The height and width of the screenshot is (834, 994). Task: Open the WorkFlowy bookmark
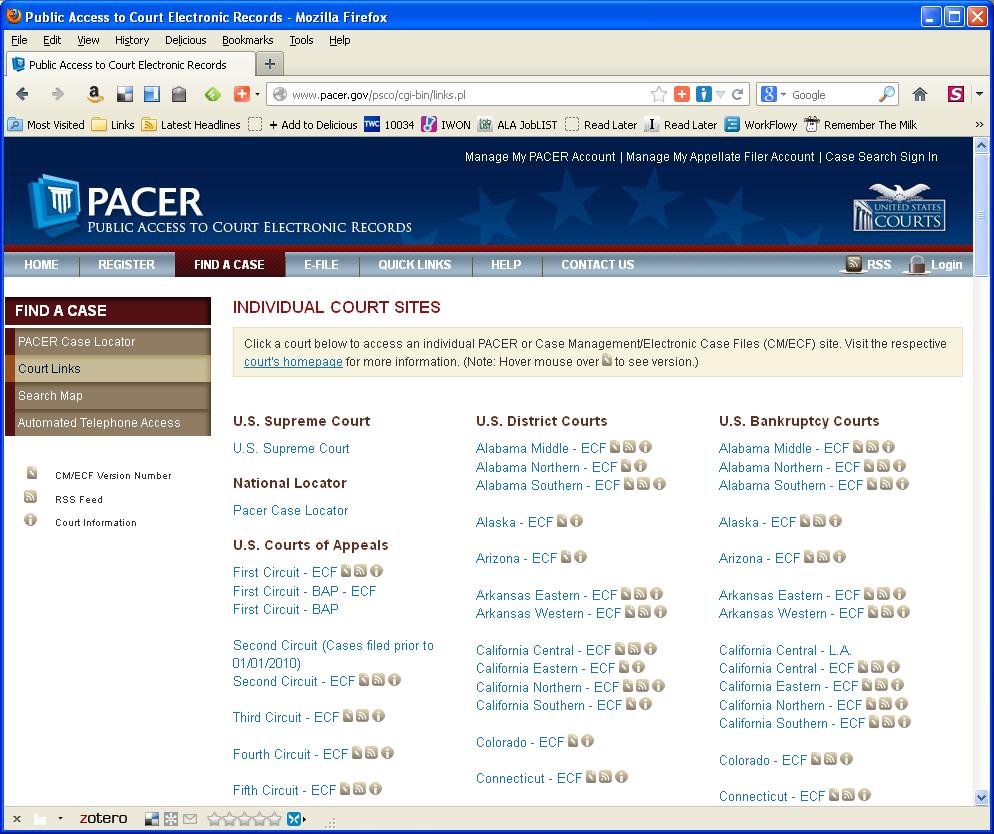[761, 125]
